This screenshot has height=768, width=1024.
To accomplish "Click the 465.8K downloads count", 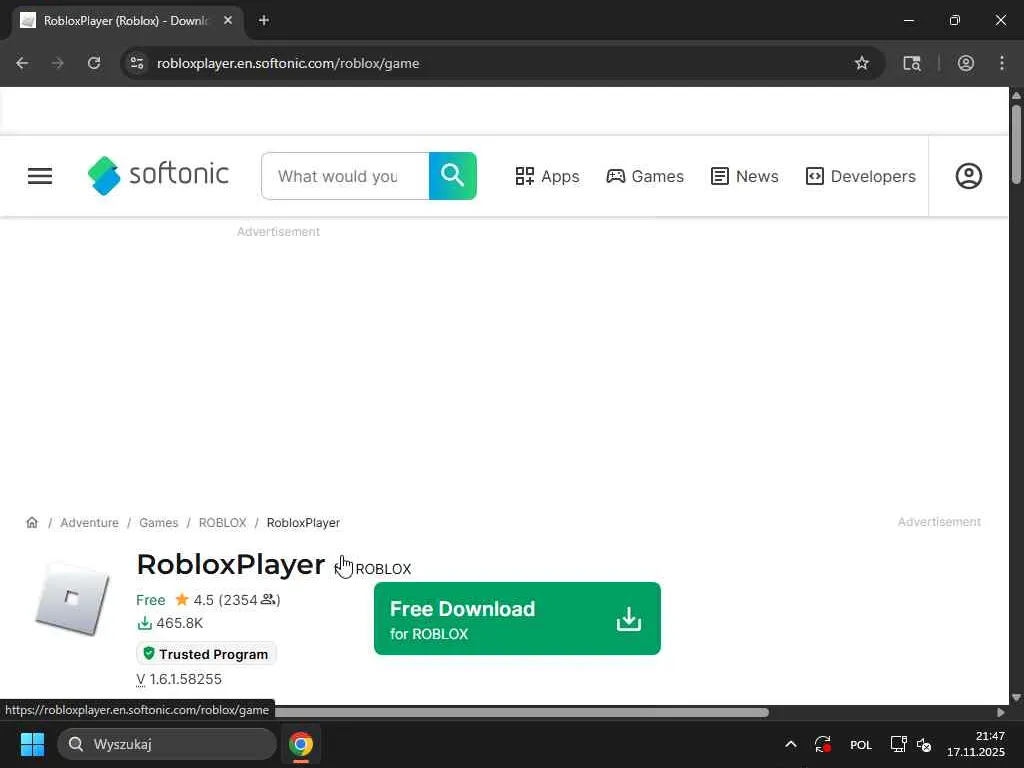I will pos(170,623).
